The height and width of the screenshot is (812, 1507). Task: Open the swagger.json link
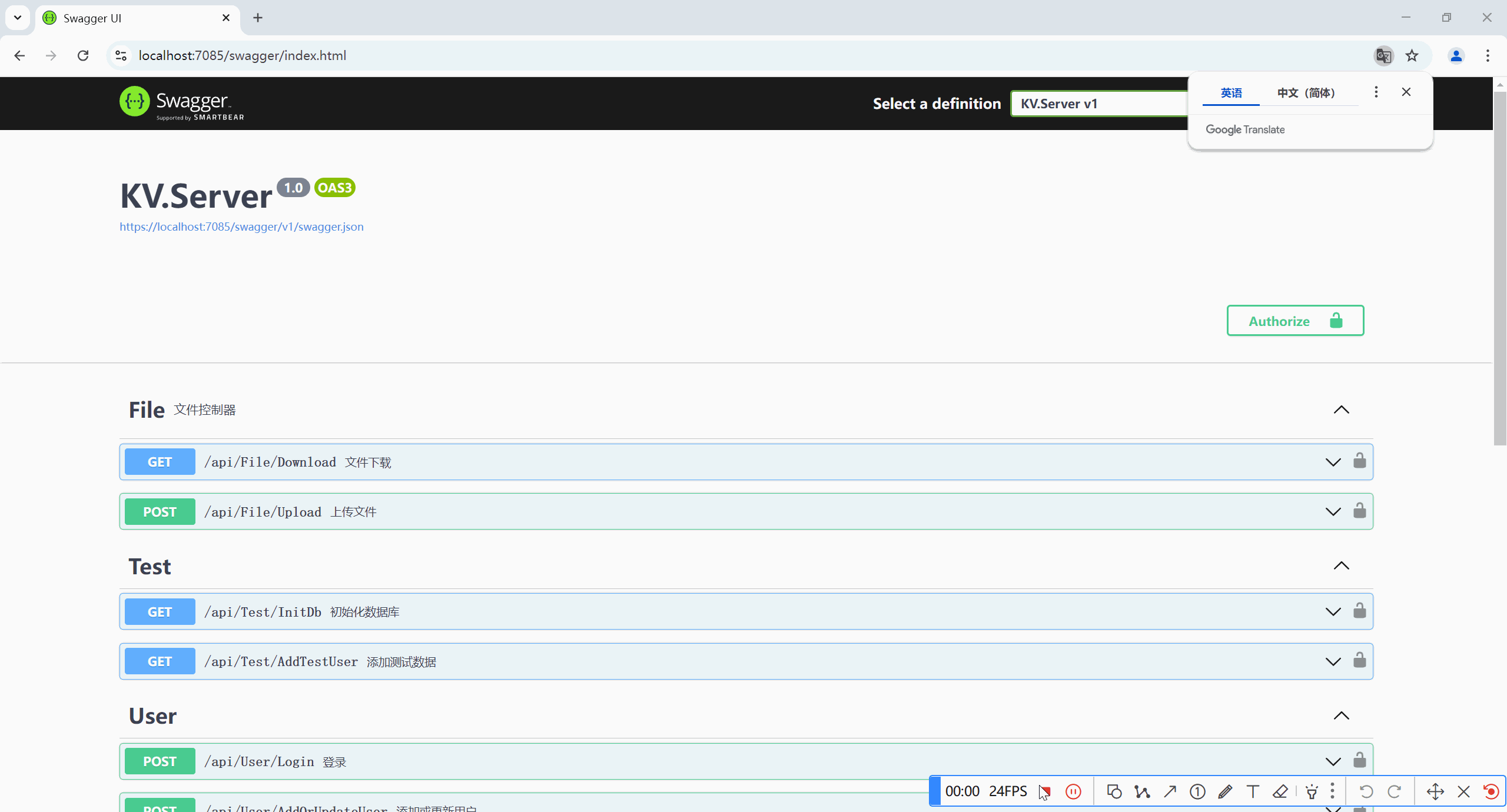(241, 227)
